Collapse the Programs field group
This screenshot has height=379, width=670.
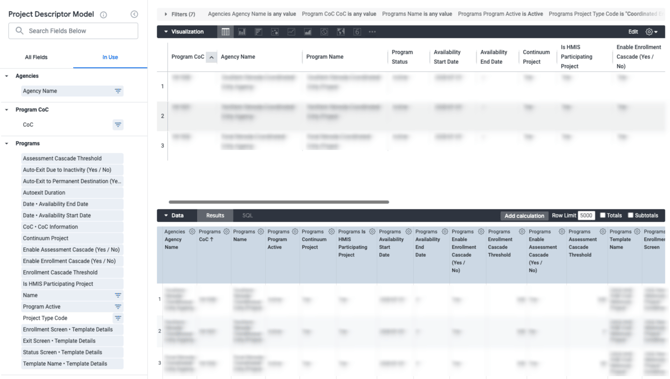pos(7,144)
